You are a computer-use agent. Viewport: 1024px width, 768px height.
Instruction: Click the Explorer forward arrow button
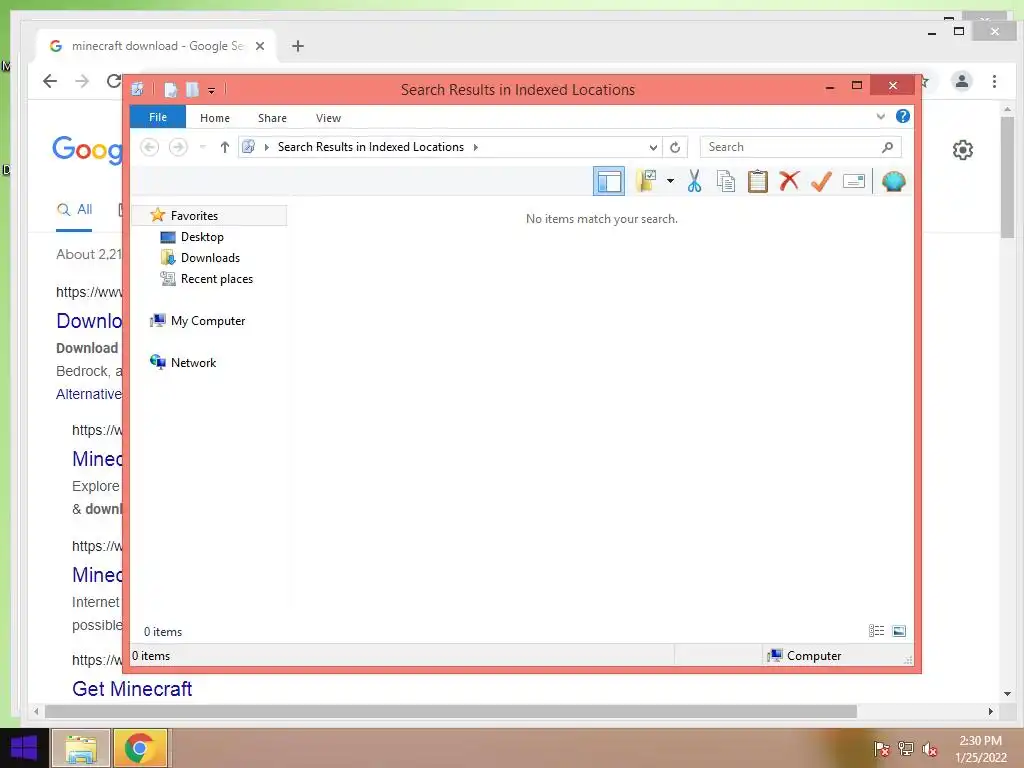point(178,147)
